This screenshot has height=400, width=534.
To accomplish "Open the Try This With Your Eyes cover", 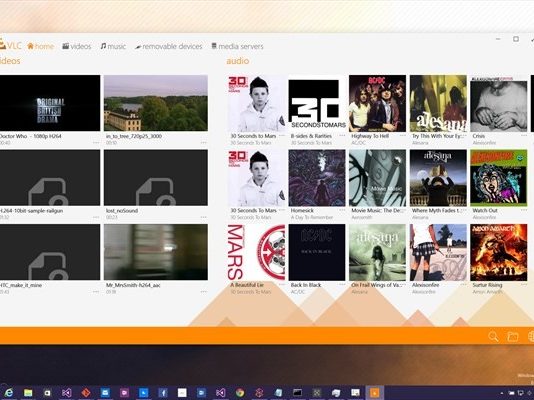I will click(x=438, y=103).
